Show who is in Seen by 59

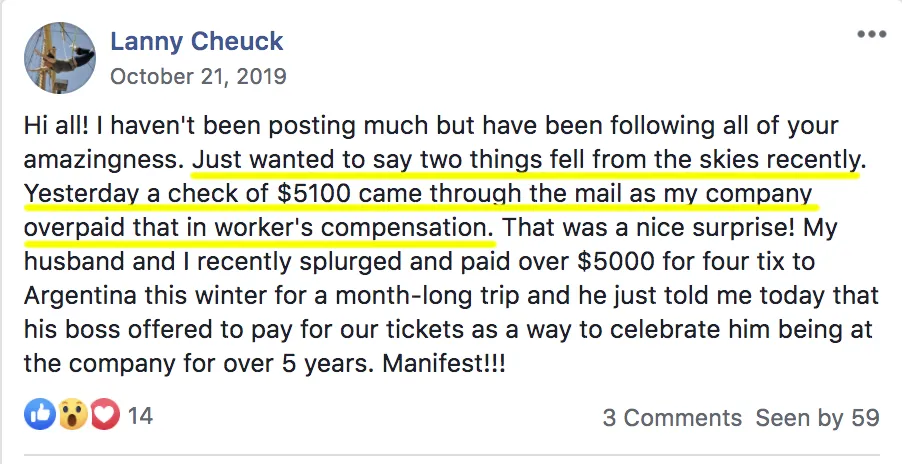(817, 418)
